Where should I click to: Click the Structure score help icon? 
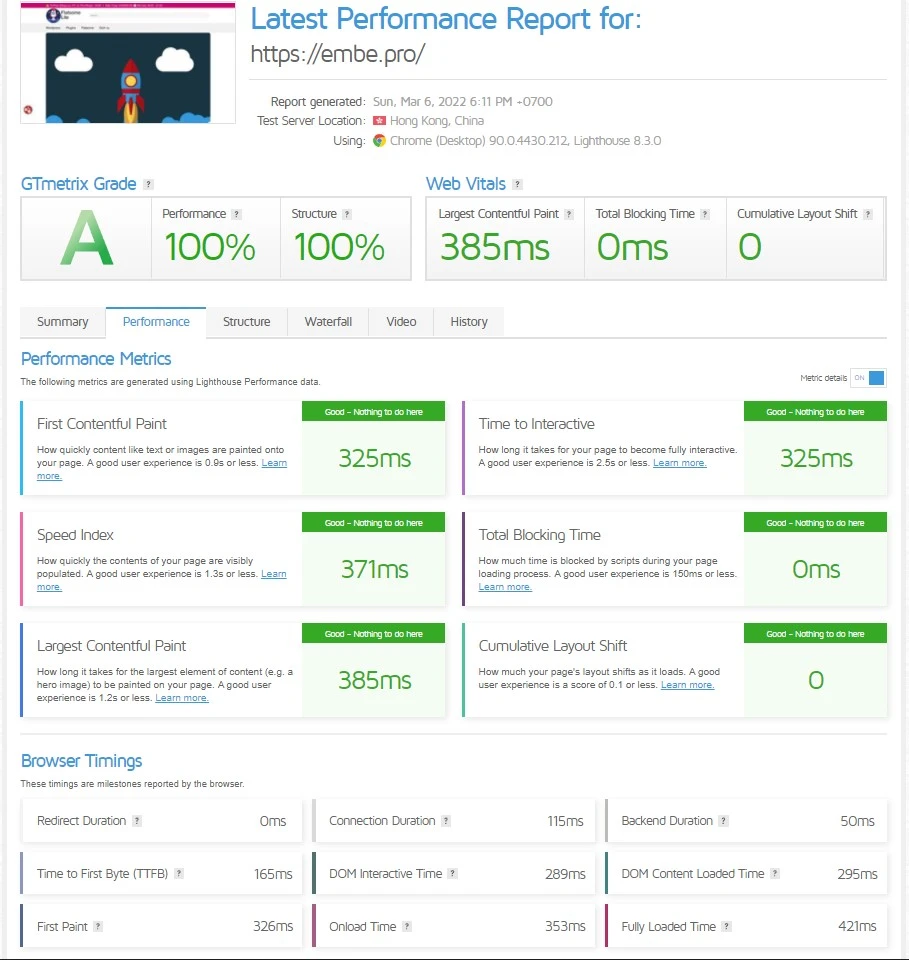[347, 214]
